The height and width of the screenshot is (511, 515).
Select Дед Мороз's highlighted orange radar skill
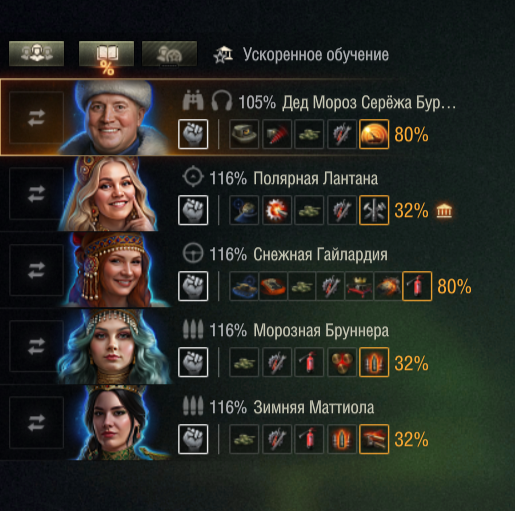point(374,134)
